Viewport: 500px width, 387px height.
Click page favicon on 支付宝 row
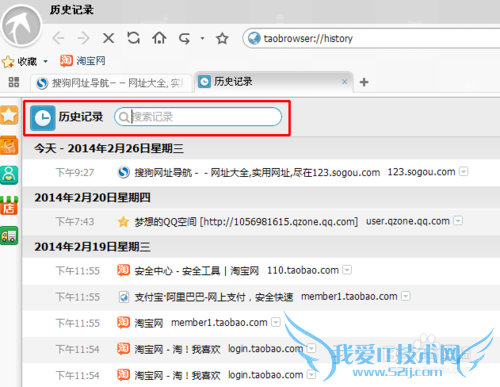point(124,297)
